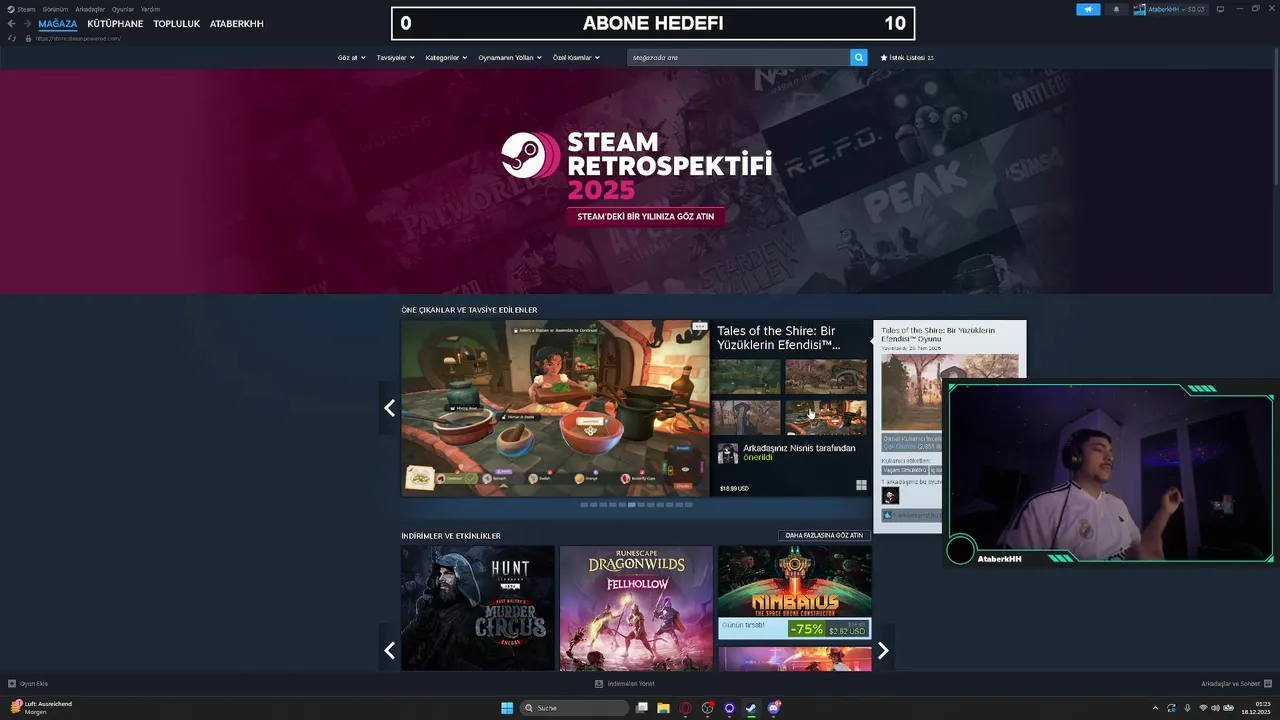Click Steam'deki bir yılınıza göz atın button
Image resolution: width=1280 pixels, height=720 pixels.
(646, 216)
